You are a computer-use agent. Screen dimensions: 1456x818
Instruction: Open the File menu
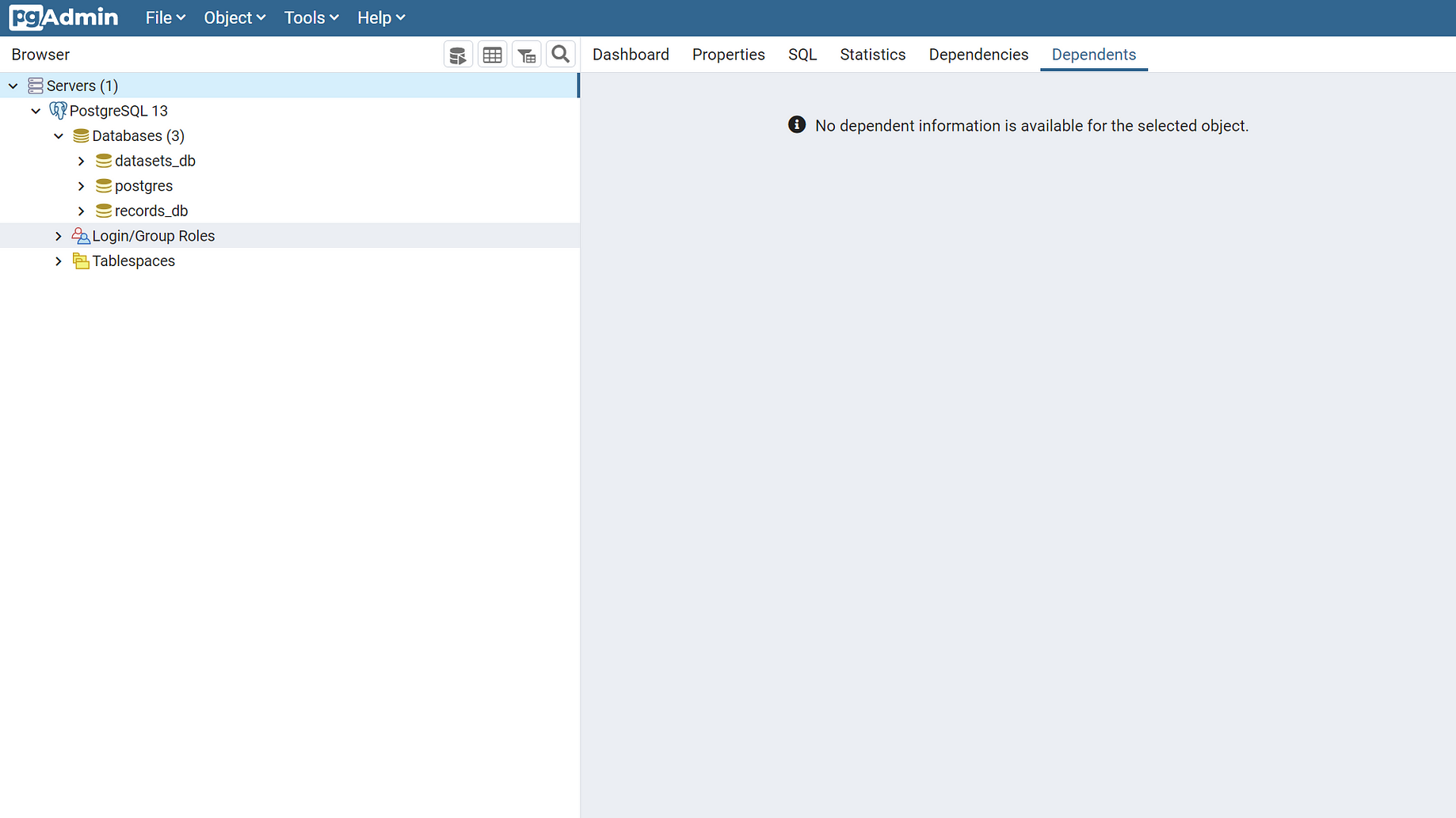(166, 17)
